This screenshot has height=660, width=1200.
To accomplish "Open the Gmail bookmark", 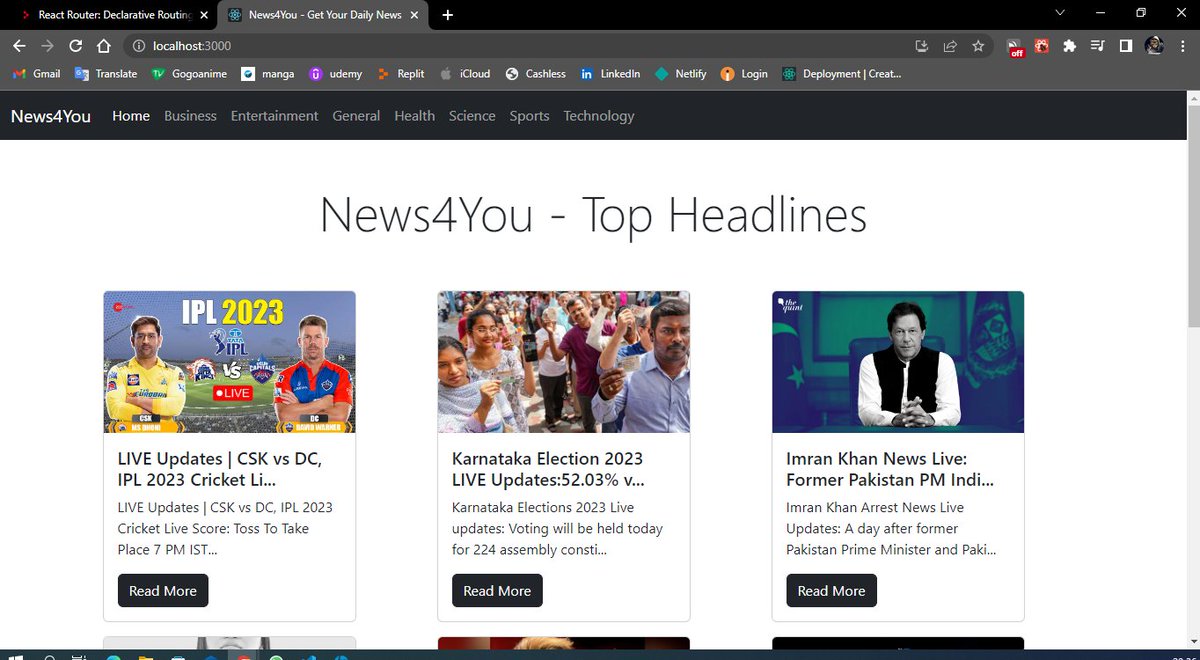I will coord(36,74).
